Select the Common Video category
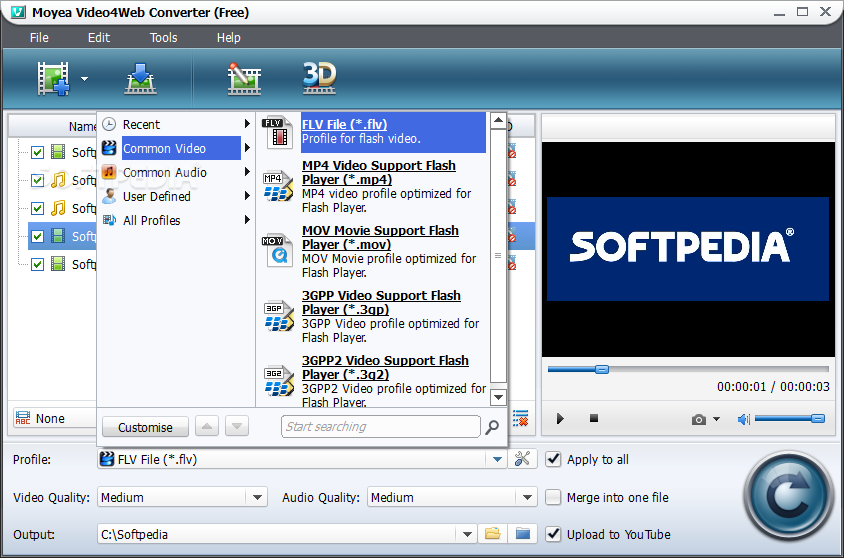 tap(175, 148)
